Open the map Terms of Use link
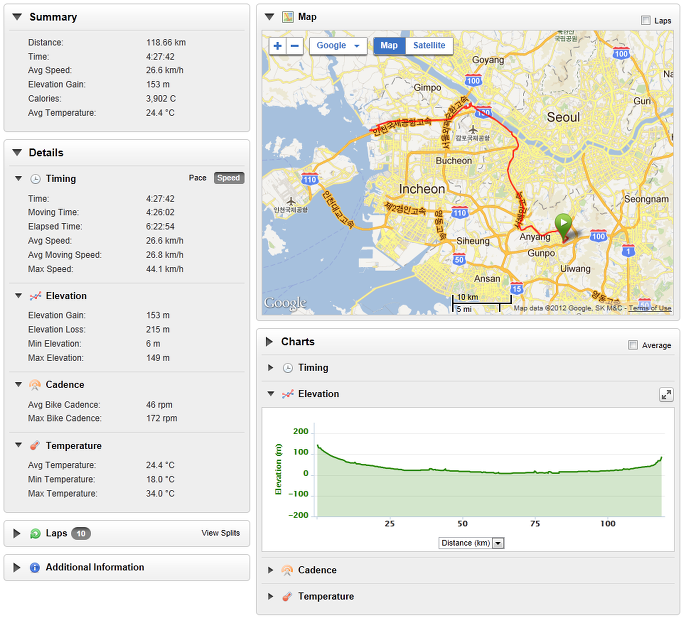686x623 pixels. pos(650,308)
